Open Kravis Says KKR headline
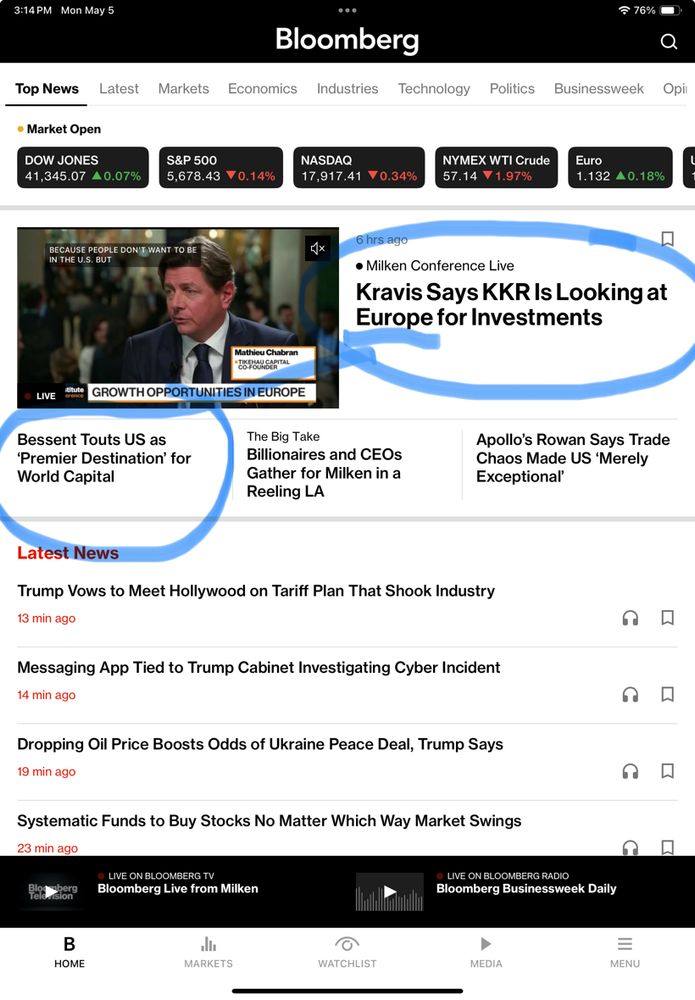Viewport: 695px width, 1000px height. [x=511, y=305]
